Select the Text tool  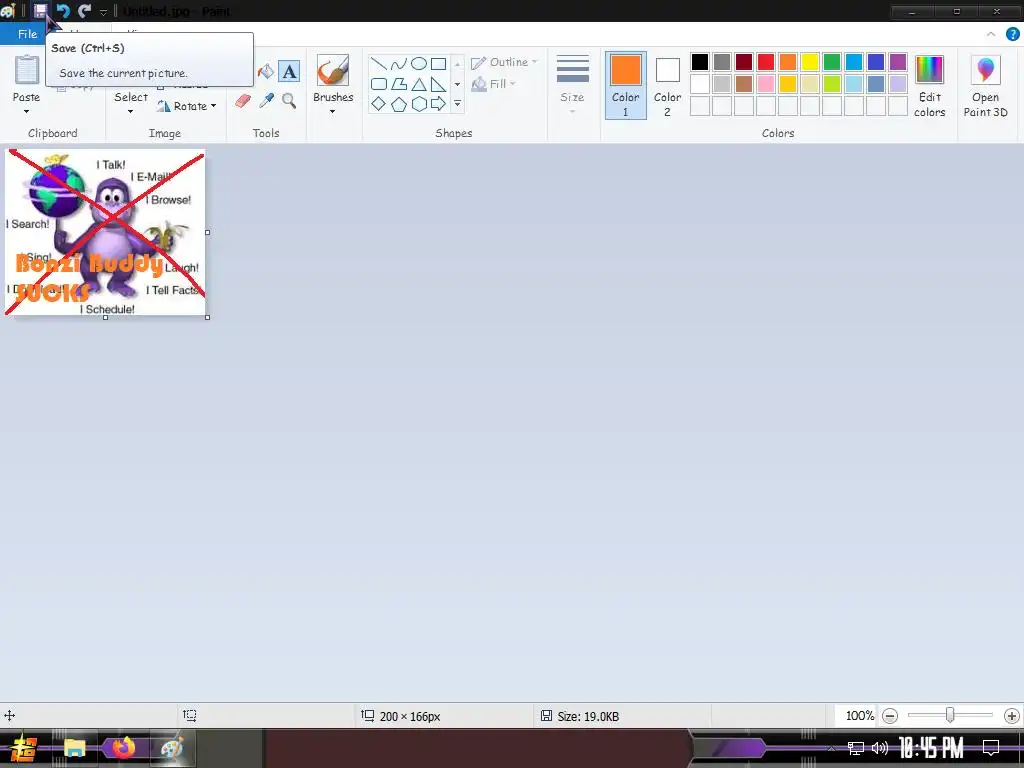[x=289, y=71]
